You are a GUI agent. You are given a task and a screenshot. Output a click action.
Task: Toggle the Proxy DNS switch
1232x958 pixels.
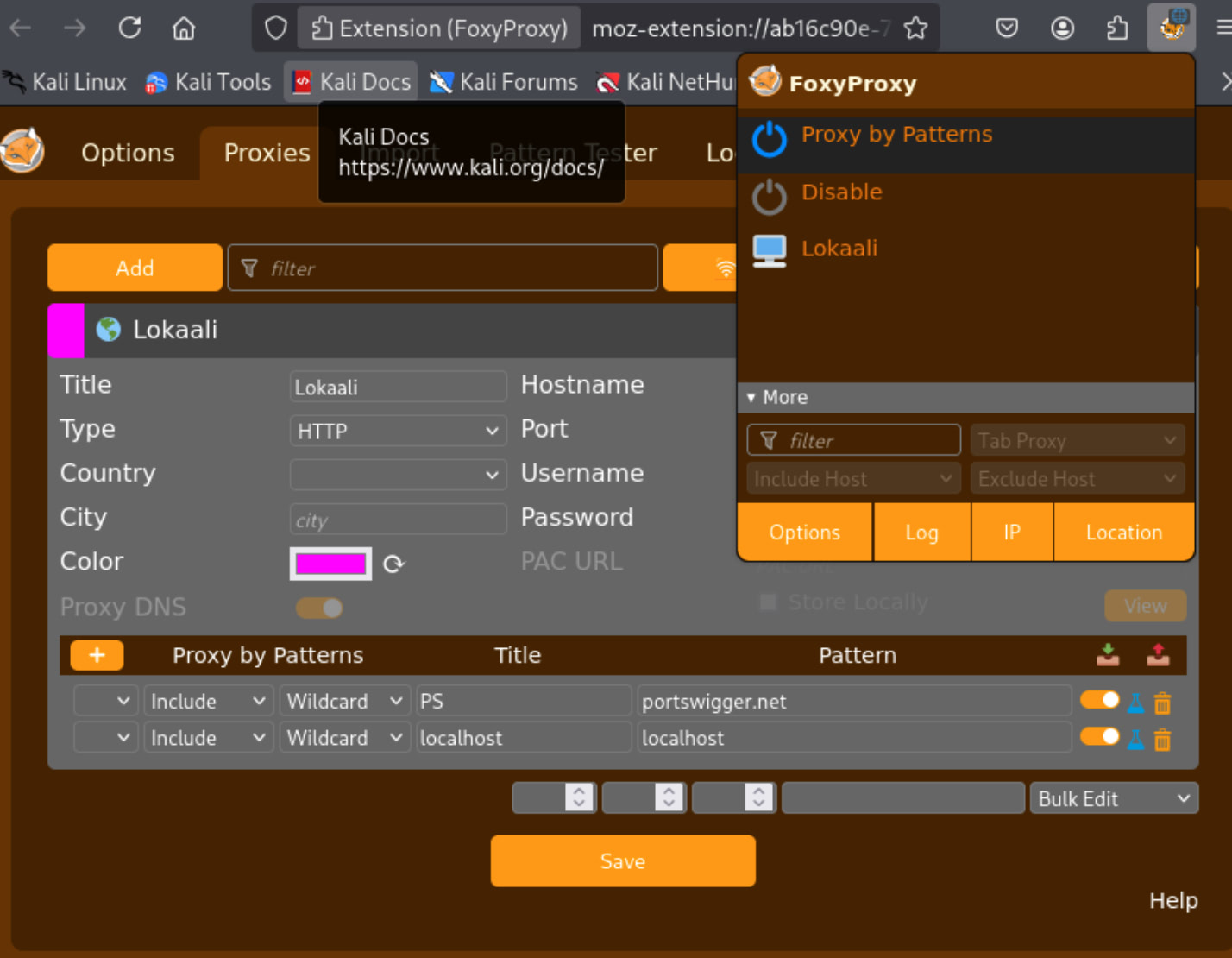pos(319,608)
